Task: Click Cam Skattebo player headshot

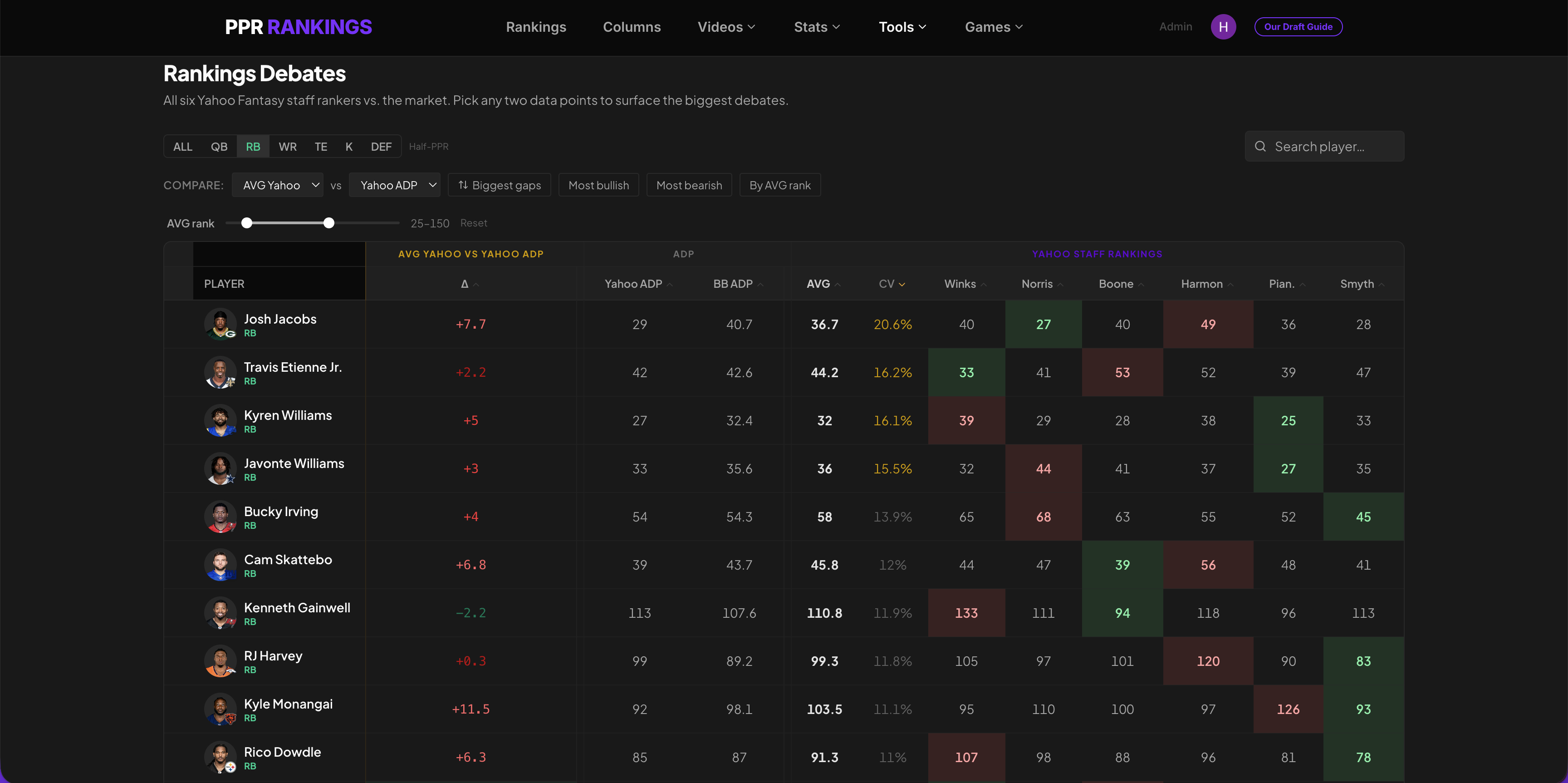Action: pyautogui.click(x=220, y=564)
